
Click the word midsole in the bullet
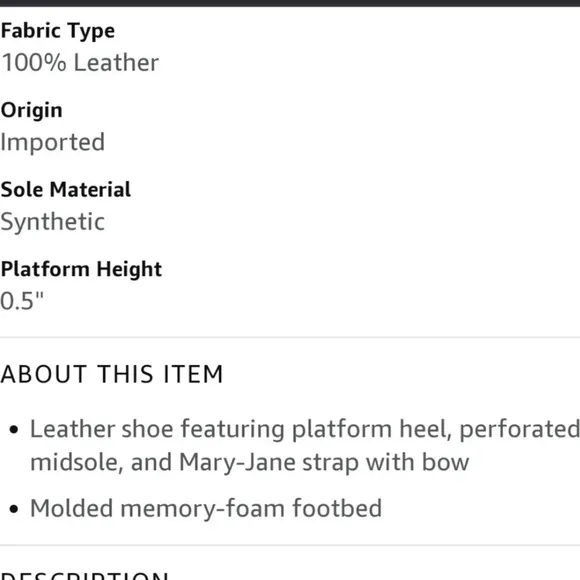tap(77, 462)
